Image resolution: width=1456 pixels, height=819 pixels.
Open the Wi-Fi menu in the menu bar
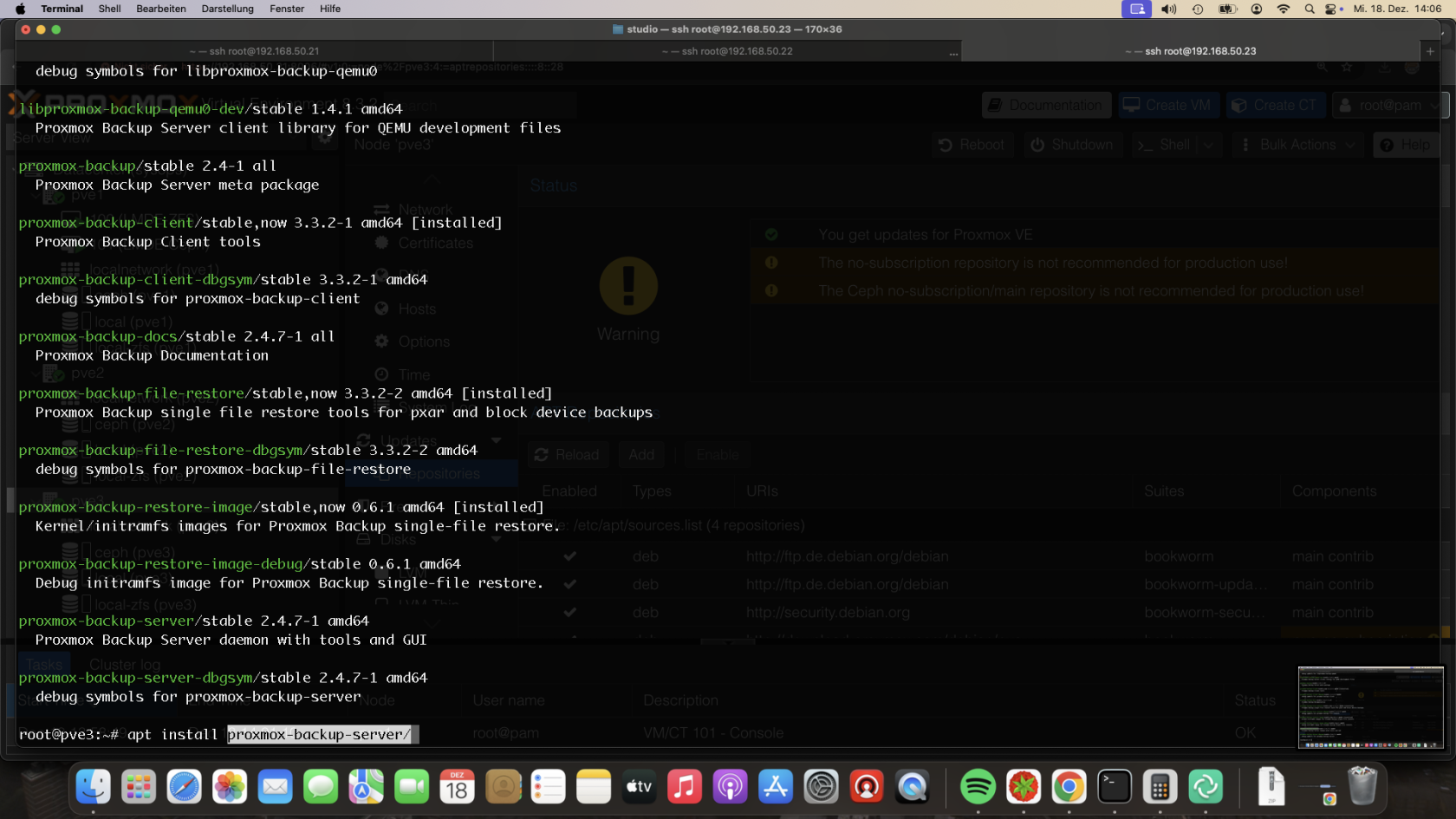[1284, 9]
